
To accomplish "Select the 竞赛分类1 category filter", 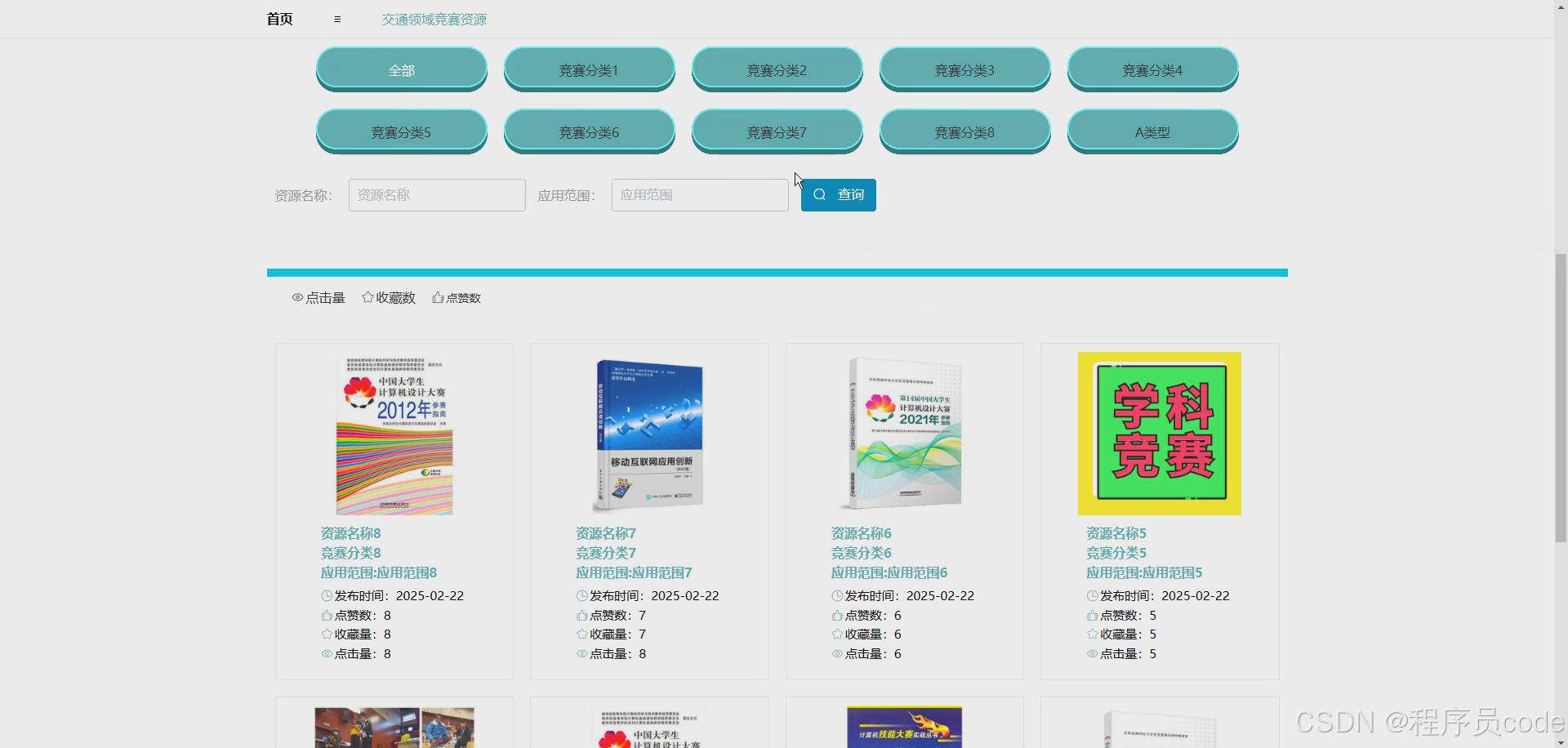I will [x=589, y=69].
